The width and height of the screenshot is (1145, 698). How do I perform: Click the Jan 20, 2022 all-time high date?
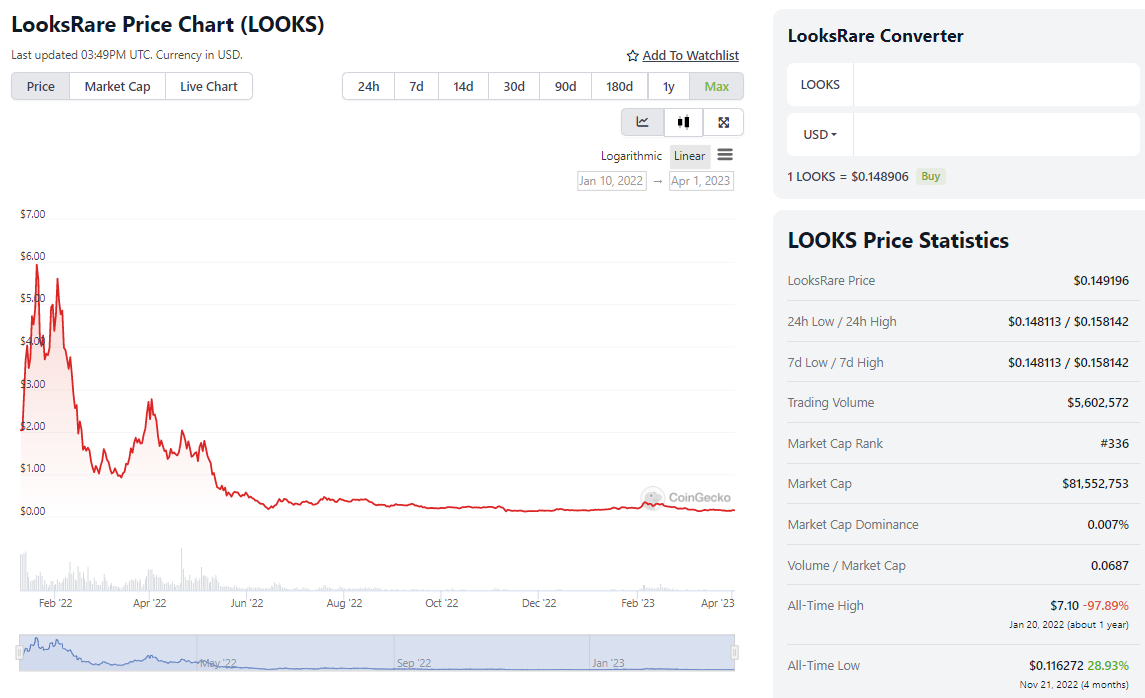click(1068, 625)
